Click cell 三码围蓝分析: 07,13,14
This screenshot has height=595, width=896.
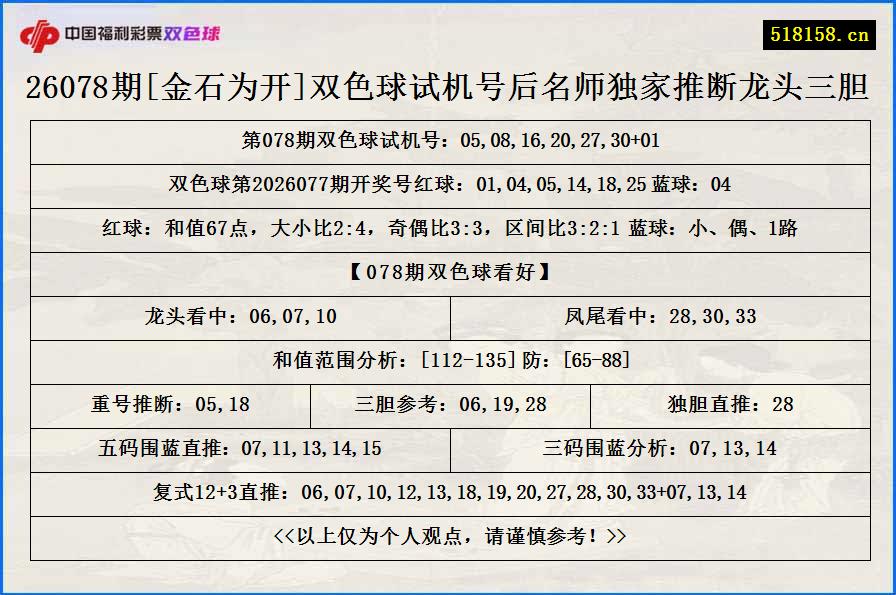tap(661, 450)
